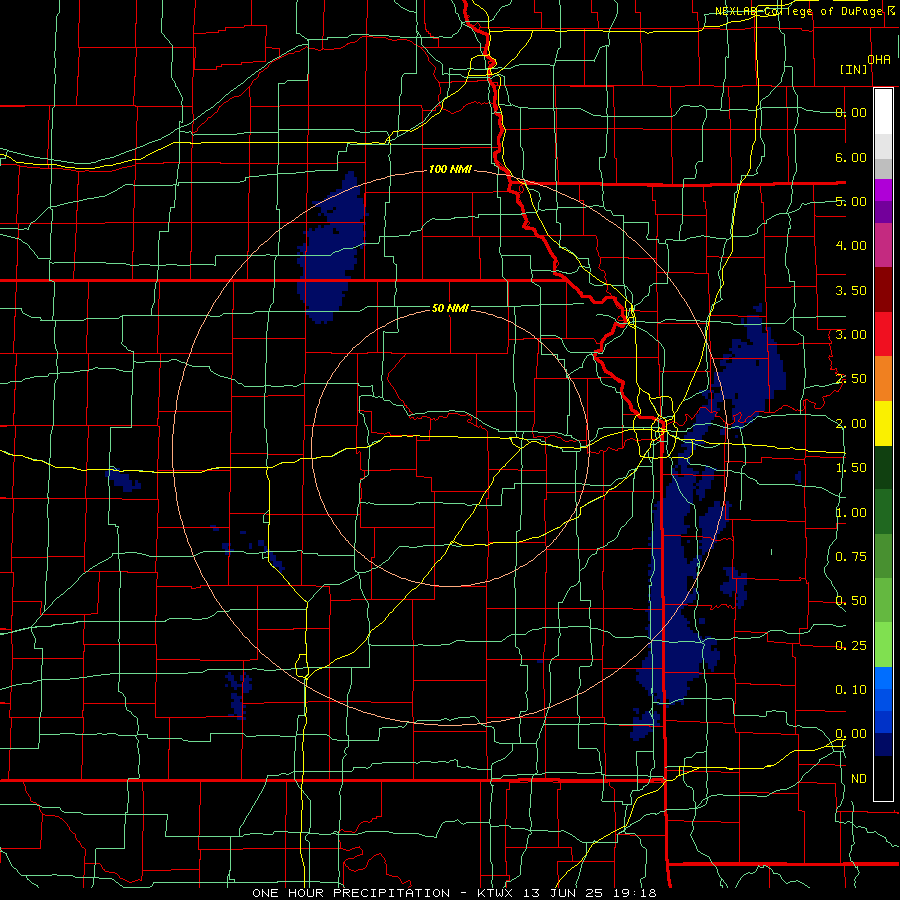Pick the yellow legend swatch above 2.00
Screen dimensions: 900x900
click(x=883, y=423)
